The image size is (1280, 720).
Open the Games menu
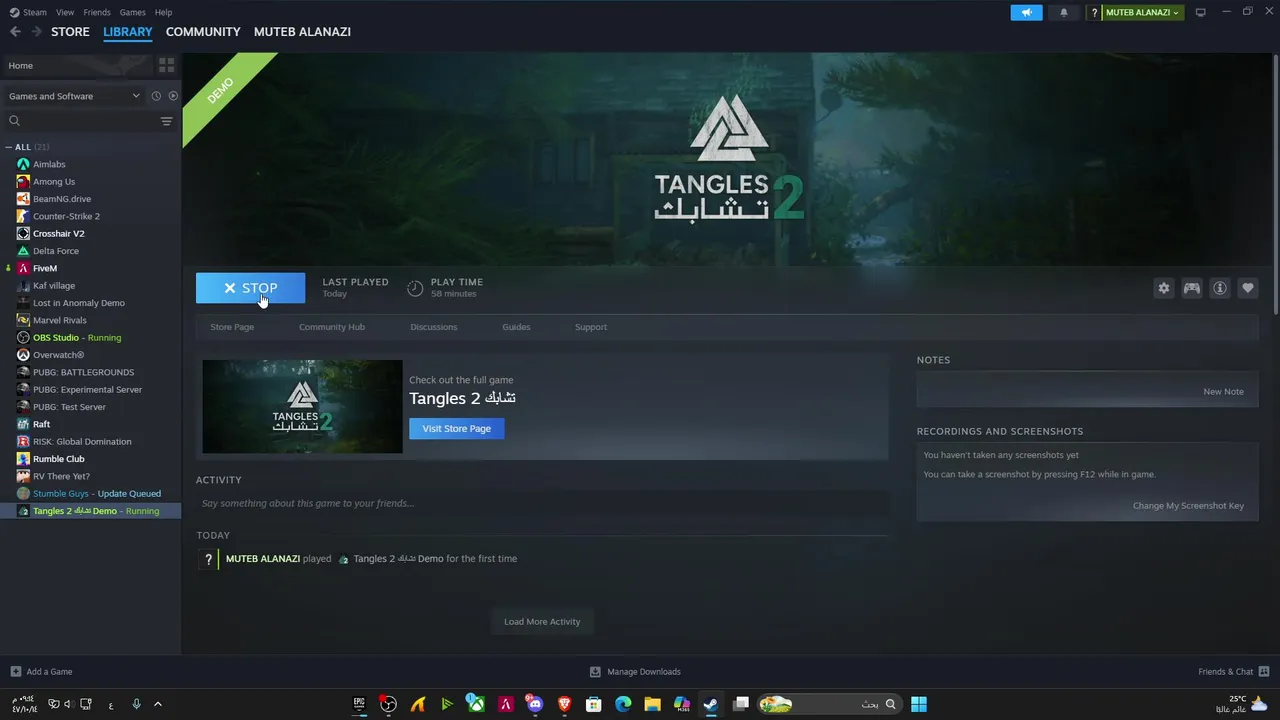tap(132, 12)
